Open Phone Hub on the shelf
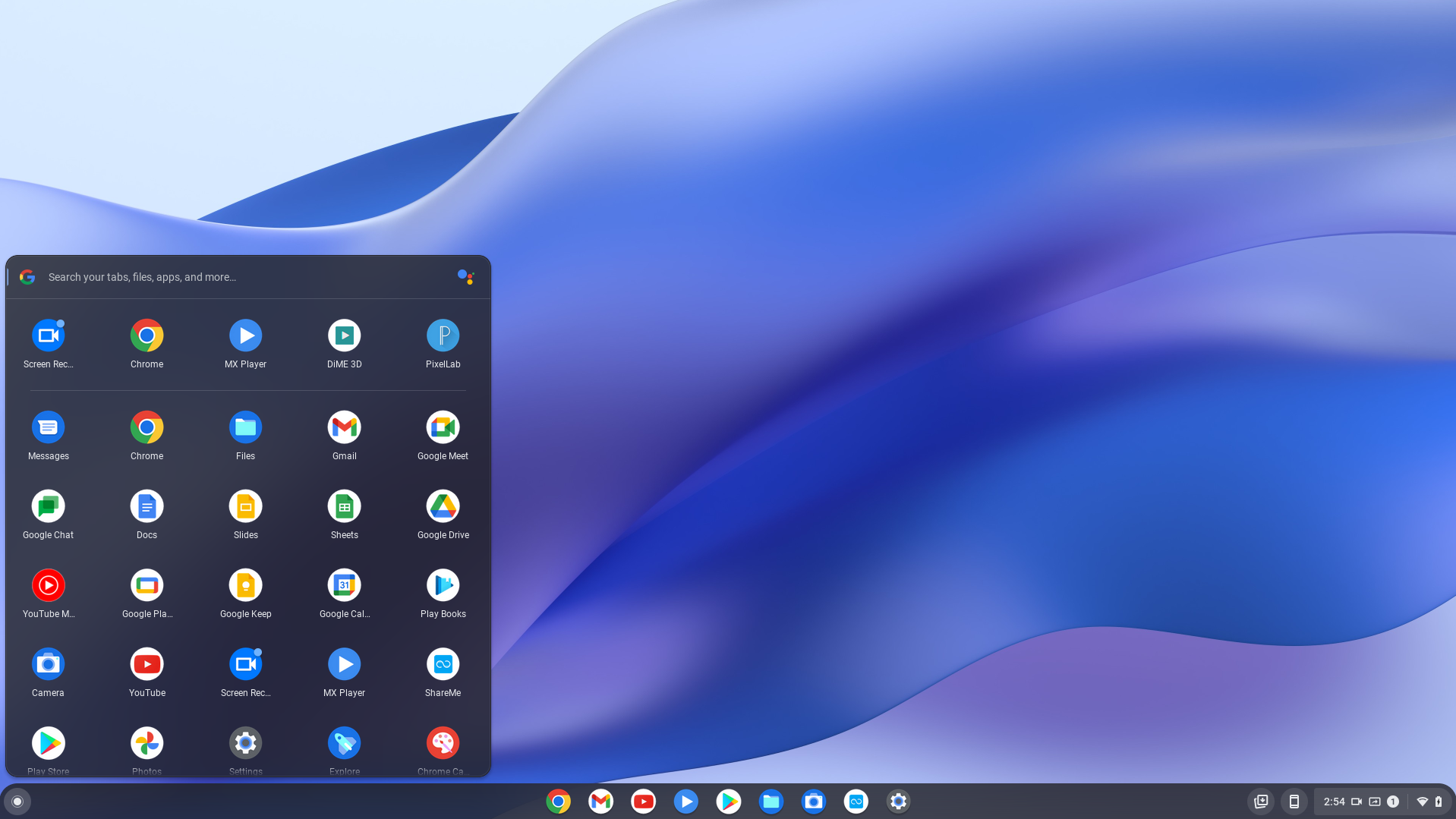 pyautogui.click(x=1294, y=802)
